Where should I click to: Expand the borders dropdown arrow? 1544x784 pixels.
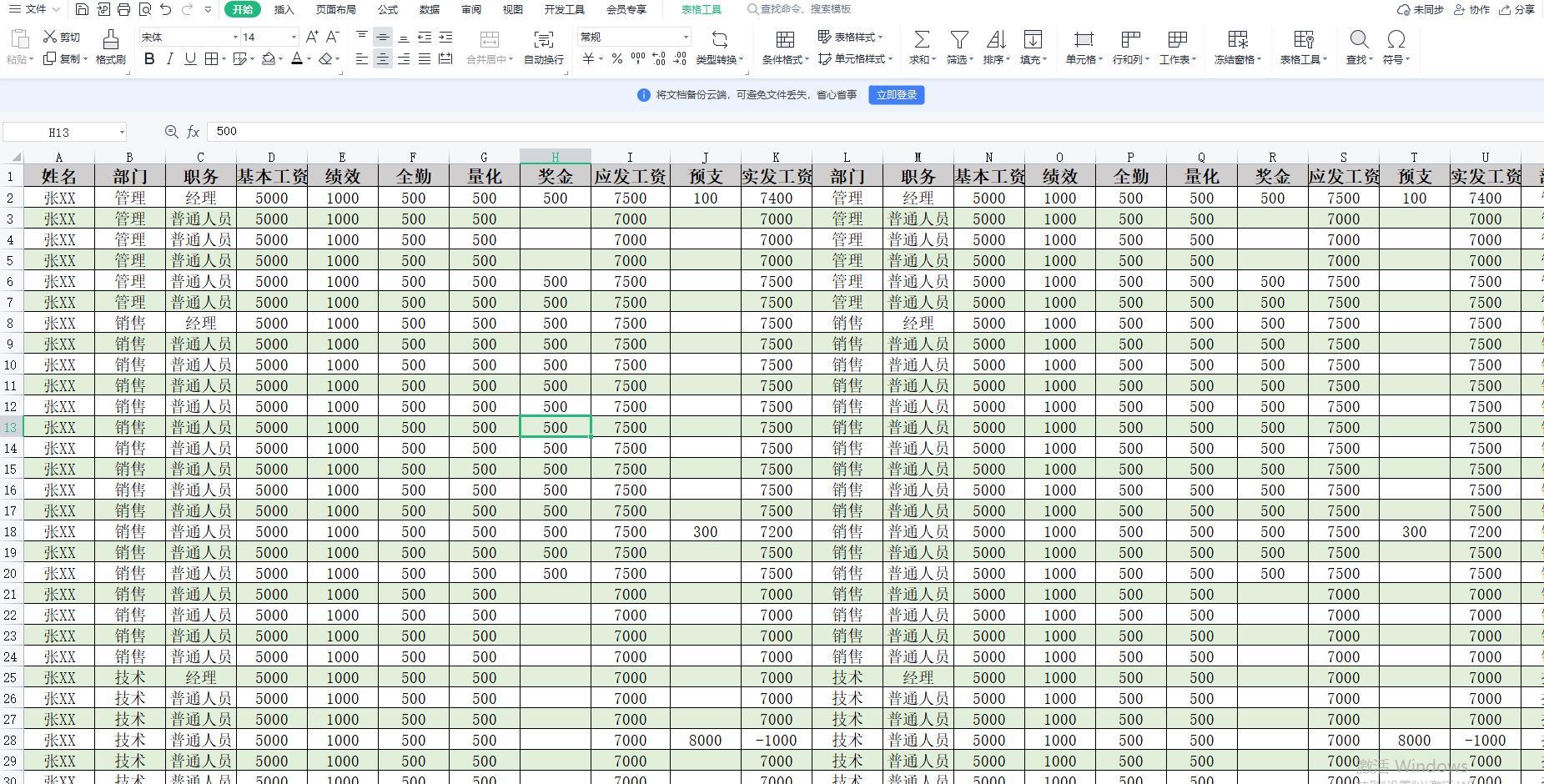(x=224, y=59)
